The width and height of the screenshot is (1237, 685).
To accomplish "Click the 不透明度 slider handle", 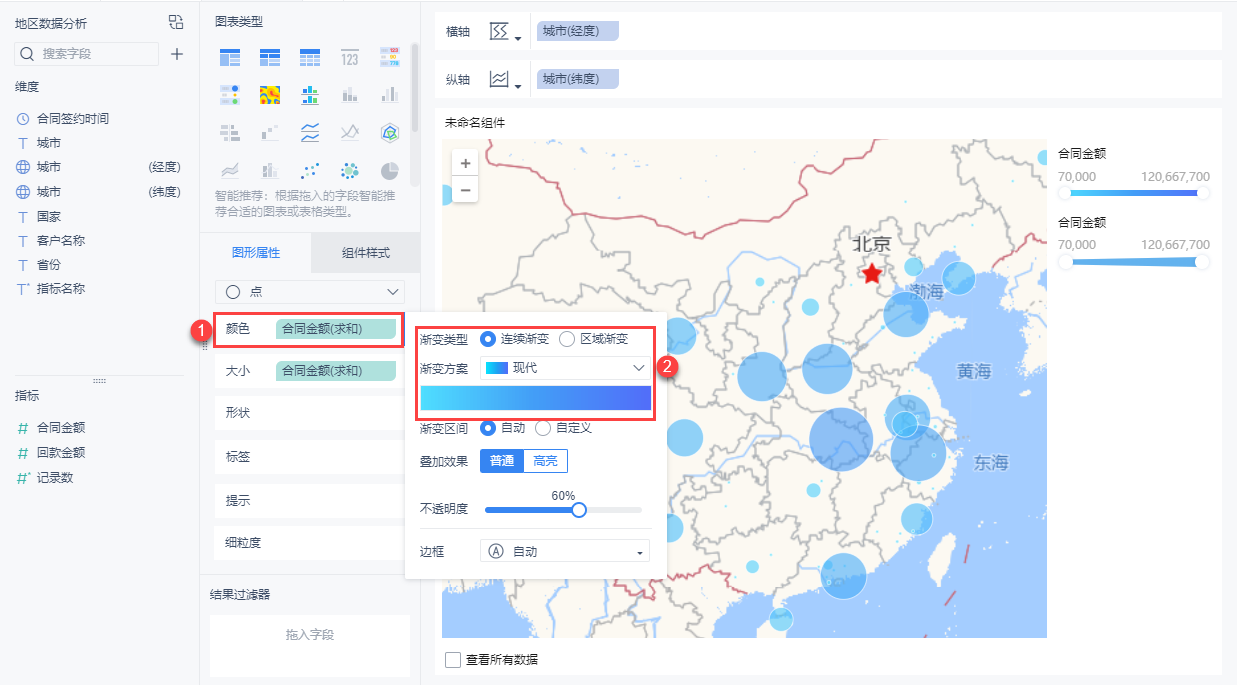I will point(579,510).
